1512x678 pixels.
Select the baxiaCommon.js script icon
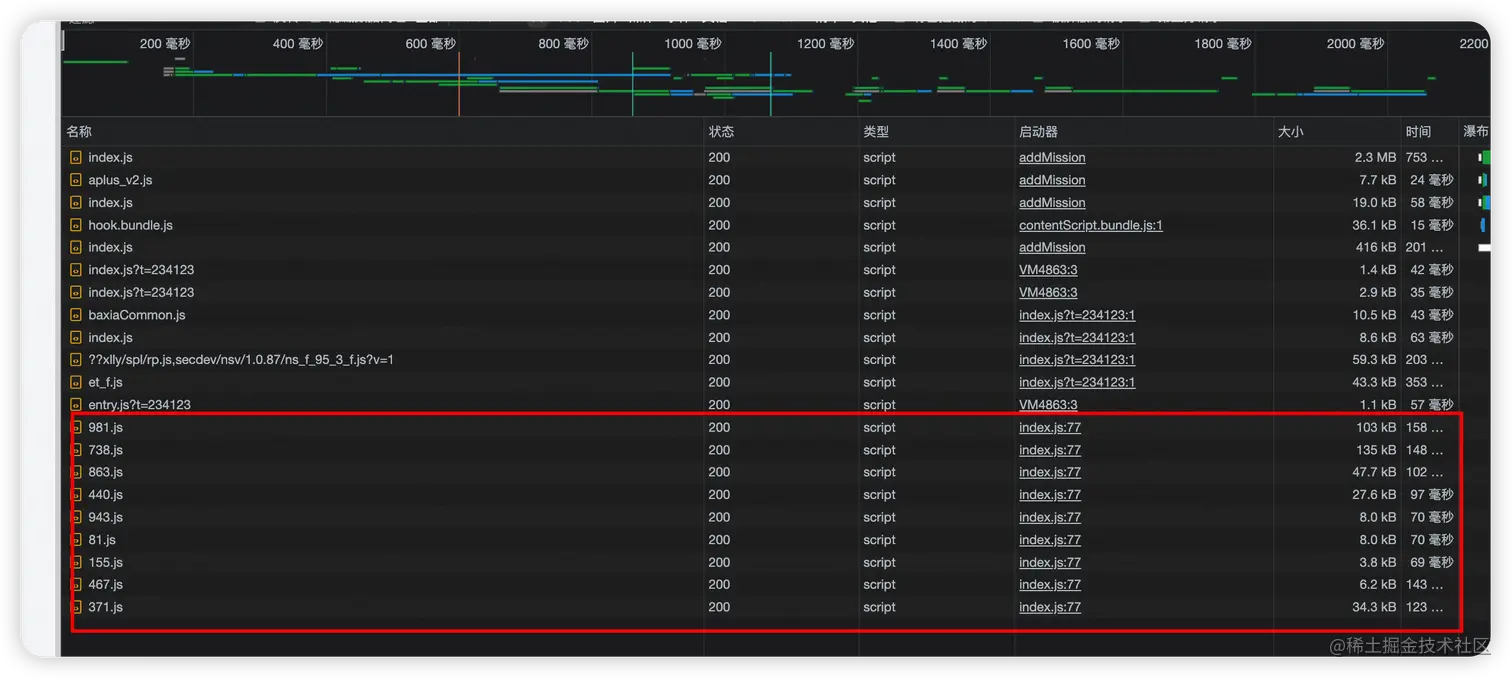(76, 315)
